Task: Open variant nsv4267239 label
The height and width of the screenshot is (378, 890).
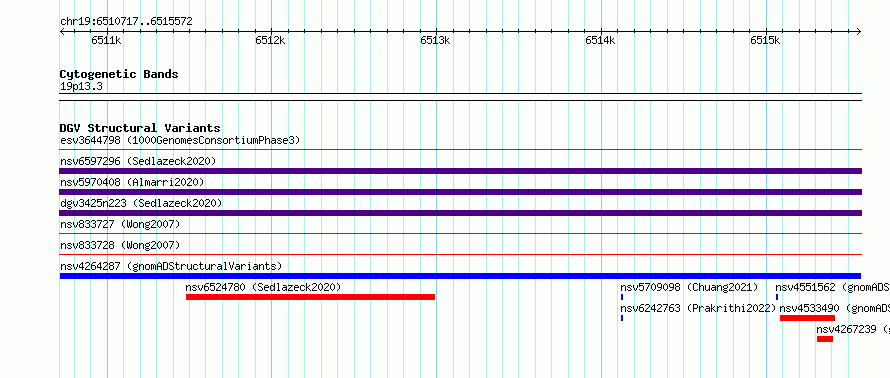Action: 853,329
